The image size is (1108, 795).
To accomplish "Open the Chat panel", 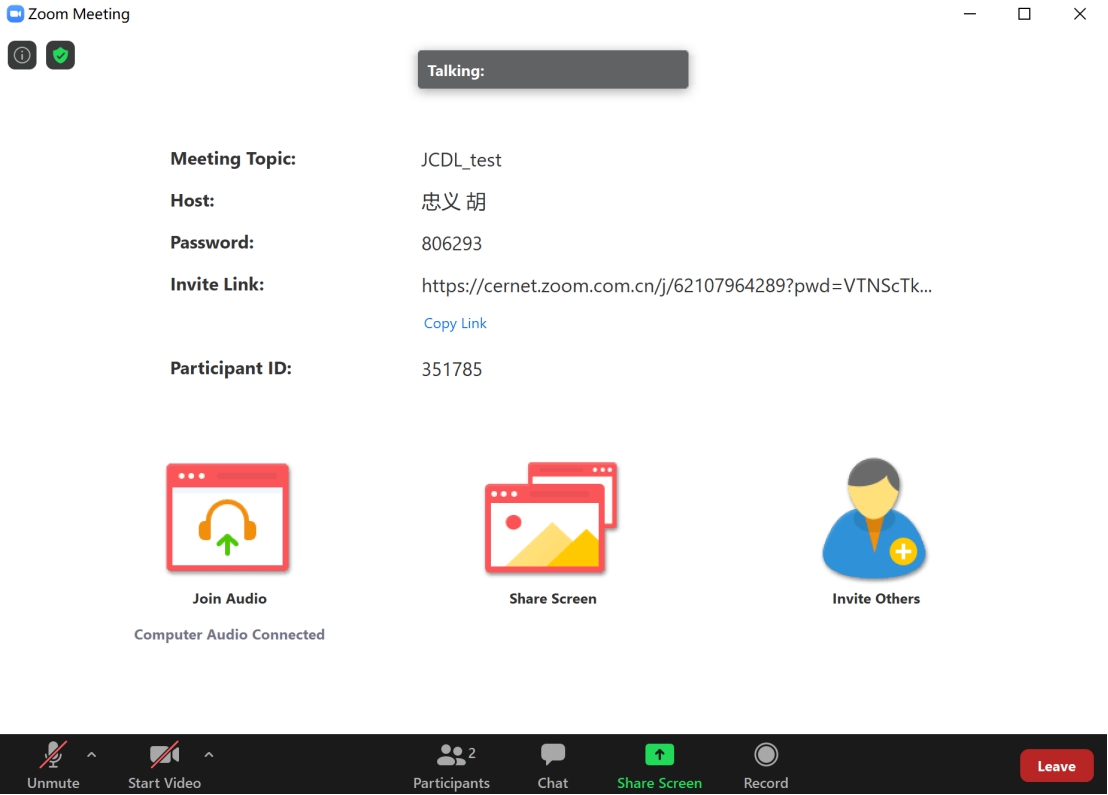I will (552, 766).
